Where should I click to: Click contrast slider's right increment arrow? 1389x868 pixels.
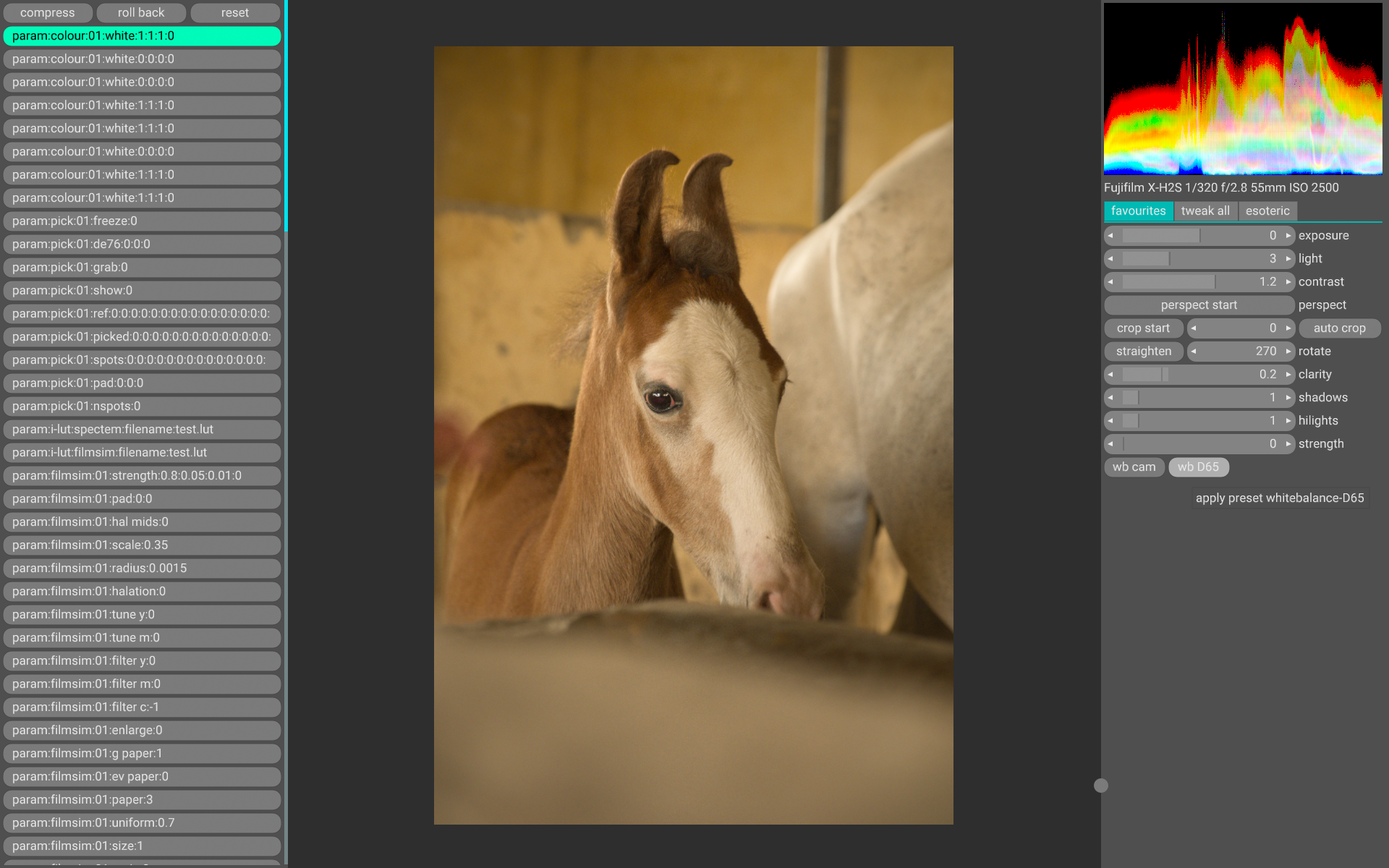tap(1288, 282)
